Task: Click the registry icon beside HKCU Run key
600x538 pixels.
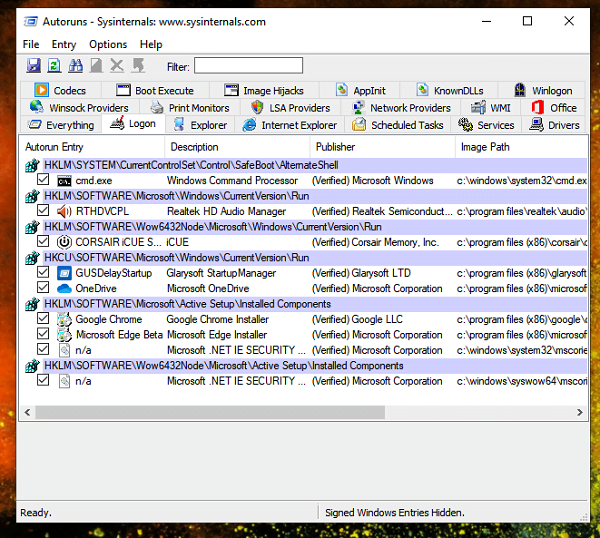Action: (33, 258)
